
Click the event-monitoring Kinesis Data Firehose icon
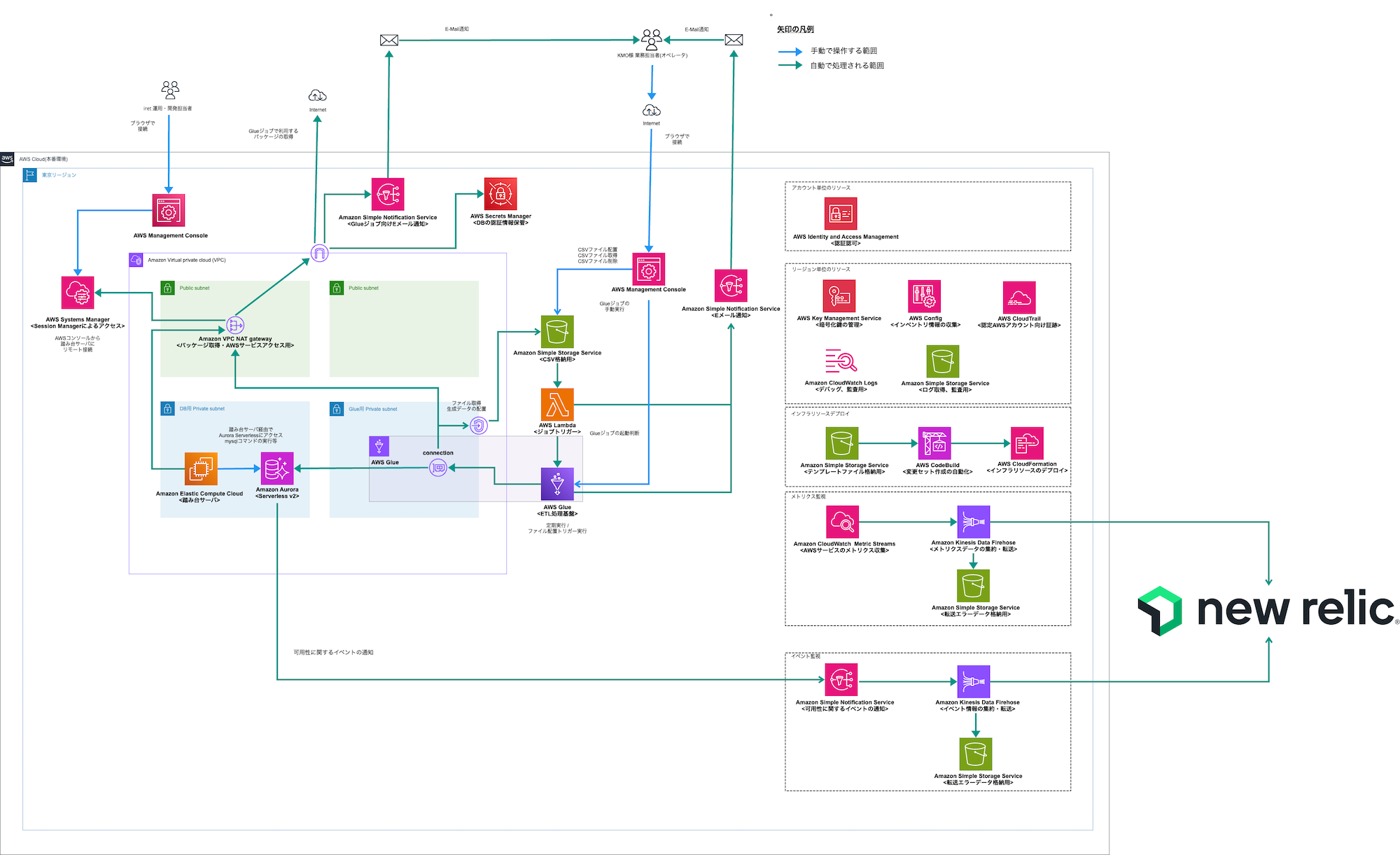click(x=974, y=681)
